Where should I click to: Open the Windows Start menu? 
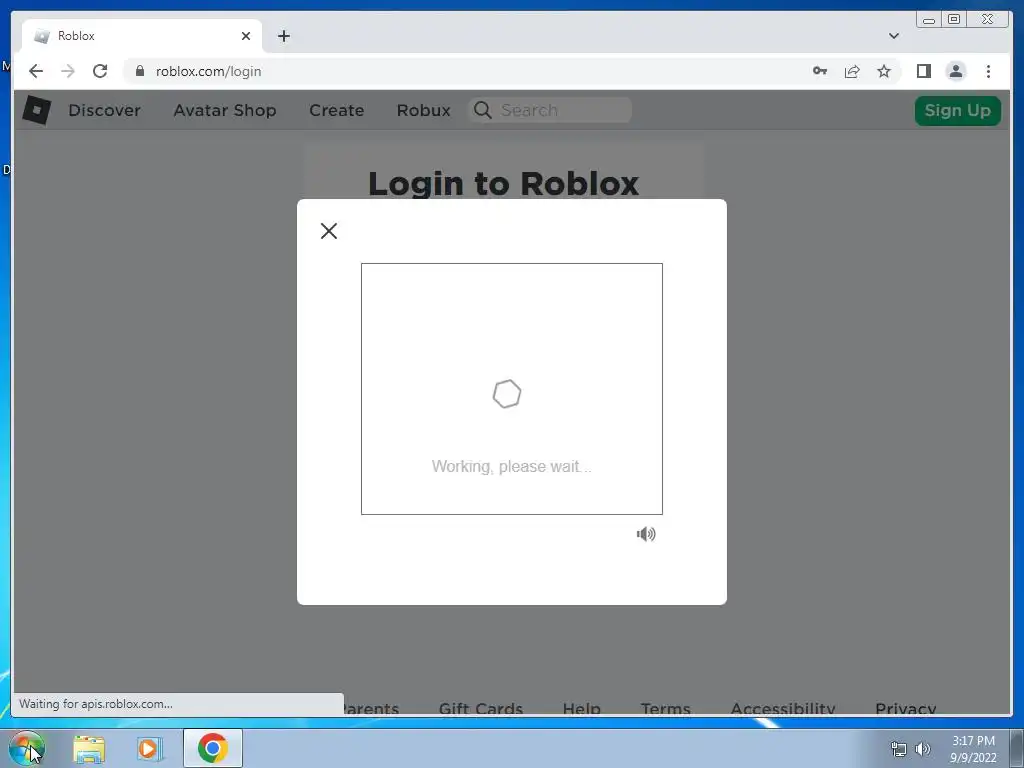26,748
